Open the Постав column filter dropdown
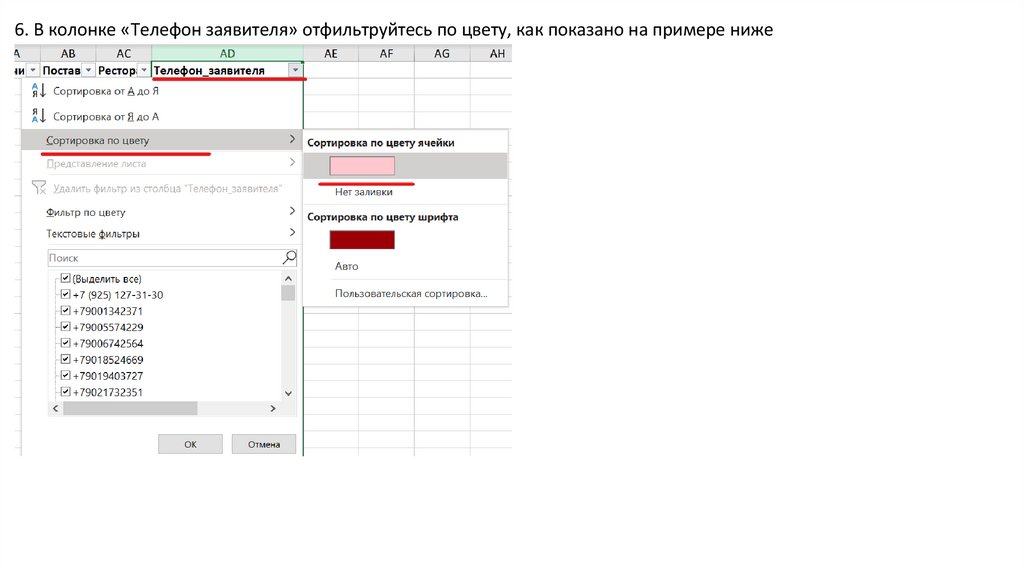 (x=88, y=70)
